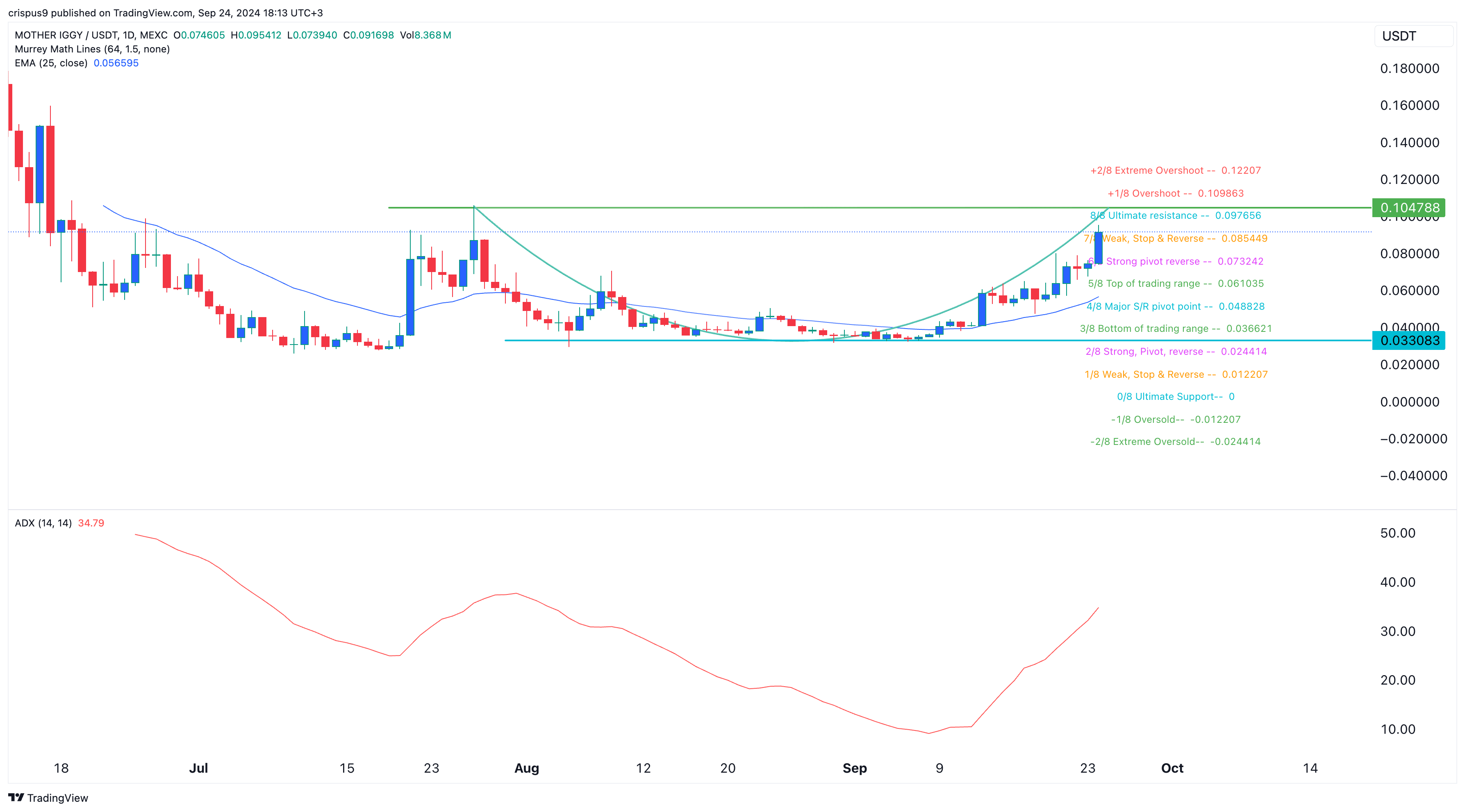This screenshot has width=1465, height=812.
Task: Click the 0.180000 price axis value
Action: [x=1409, y=69]
